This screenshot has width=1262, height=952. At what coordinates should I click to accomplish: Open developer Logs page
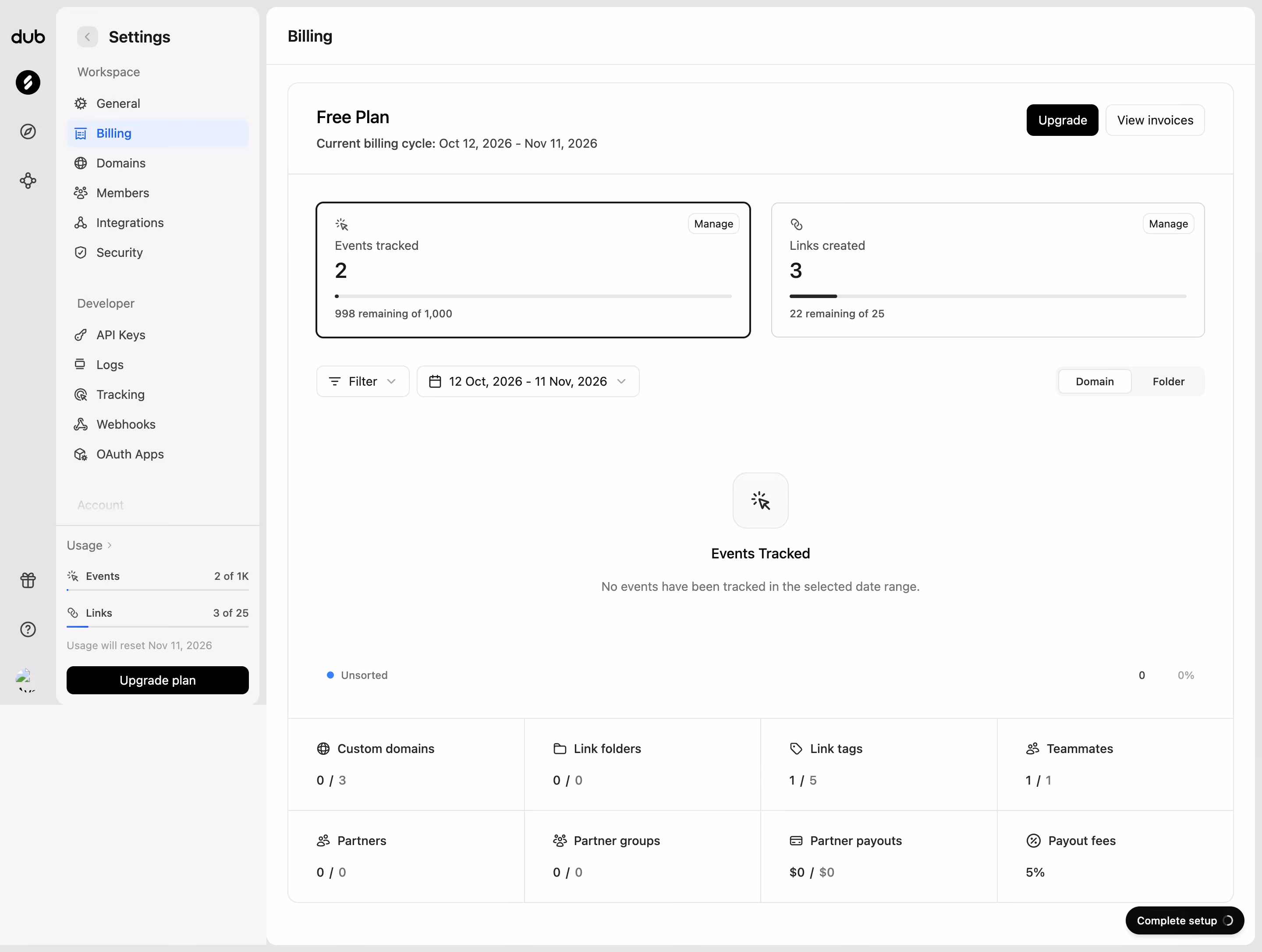pos(157,365)
